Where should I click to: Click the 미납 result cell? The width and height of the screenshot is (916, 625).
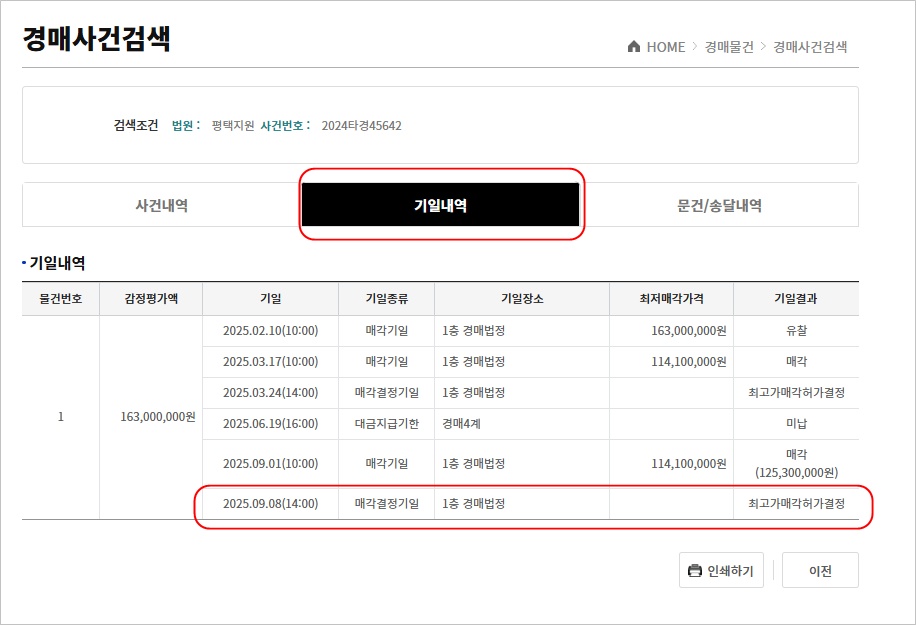pyautogui.click(x=796, y=424)
